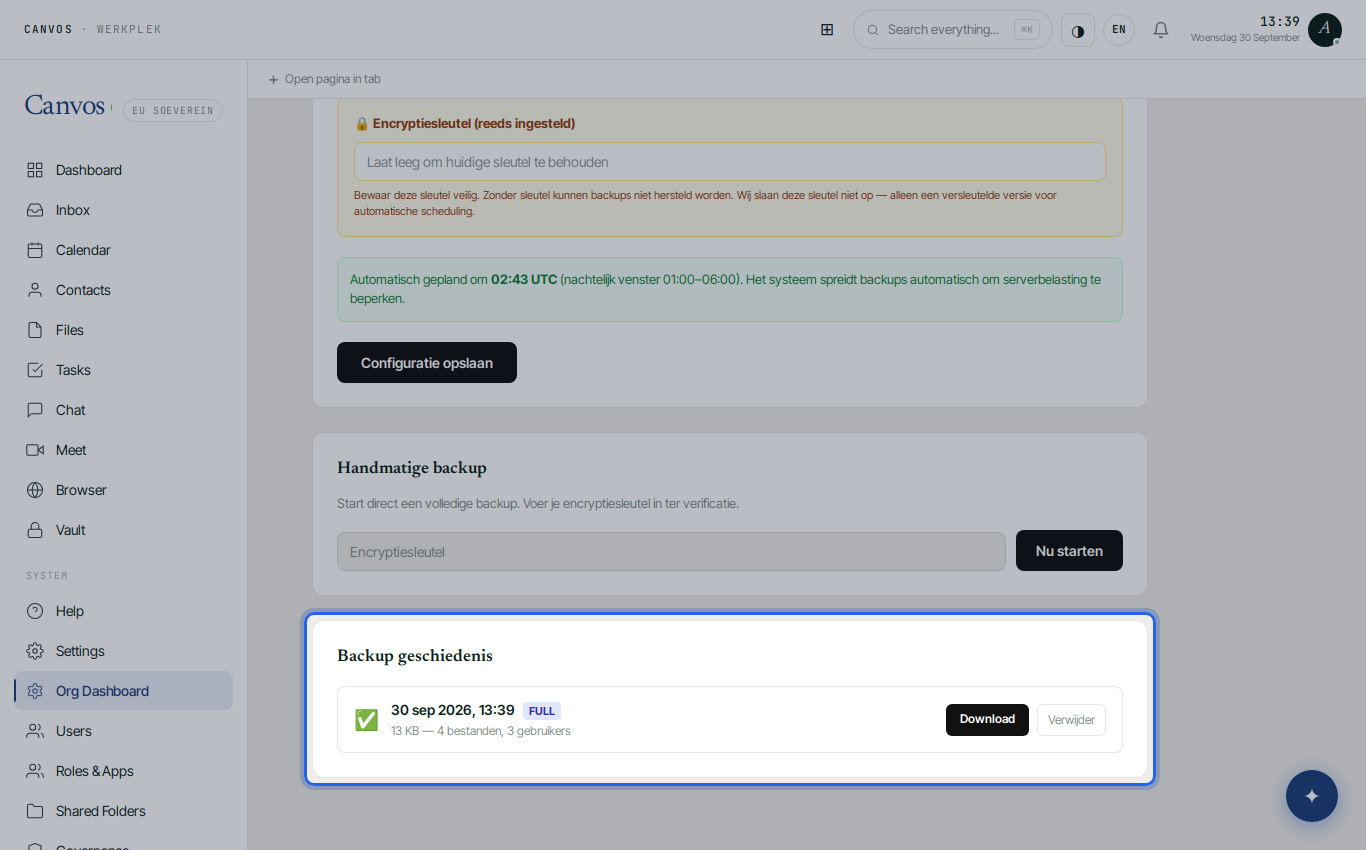Delete backup using Verwijder button
Viewport: 1366px width, 850px height.
click(x=1071, y=720)
